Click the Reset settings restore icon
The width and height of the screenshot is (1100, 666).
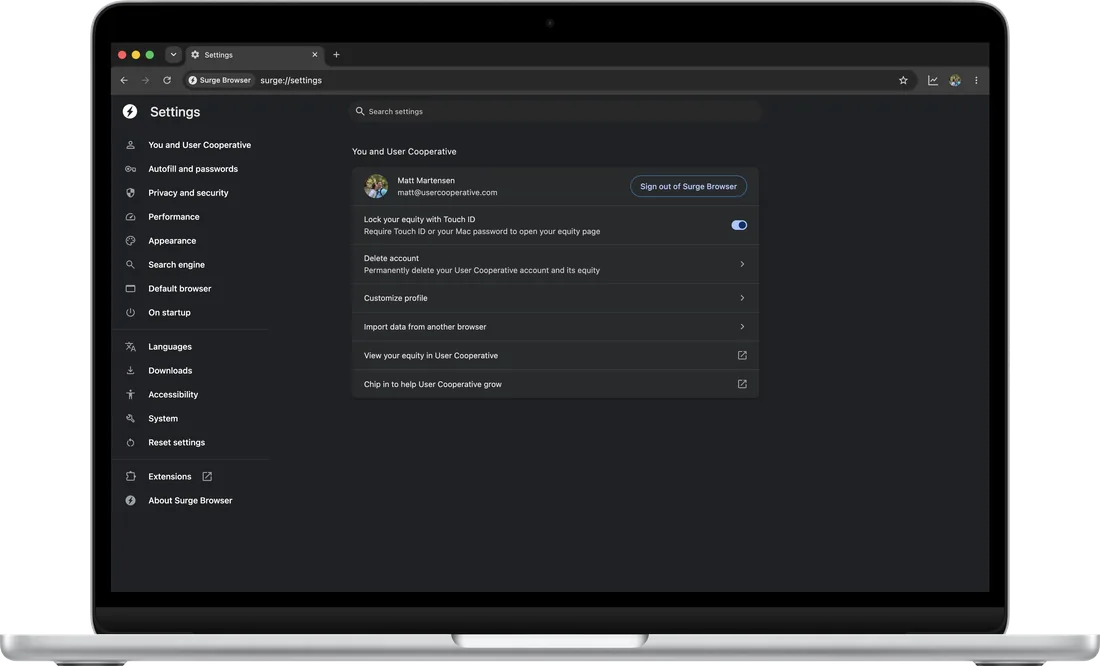pos(130,442)
